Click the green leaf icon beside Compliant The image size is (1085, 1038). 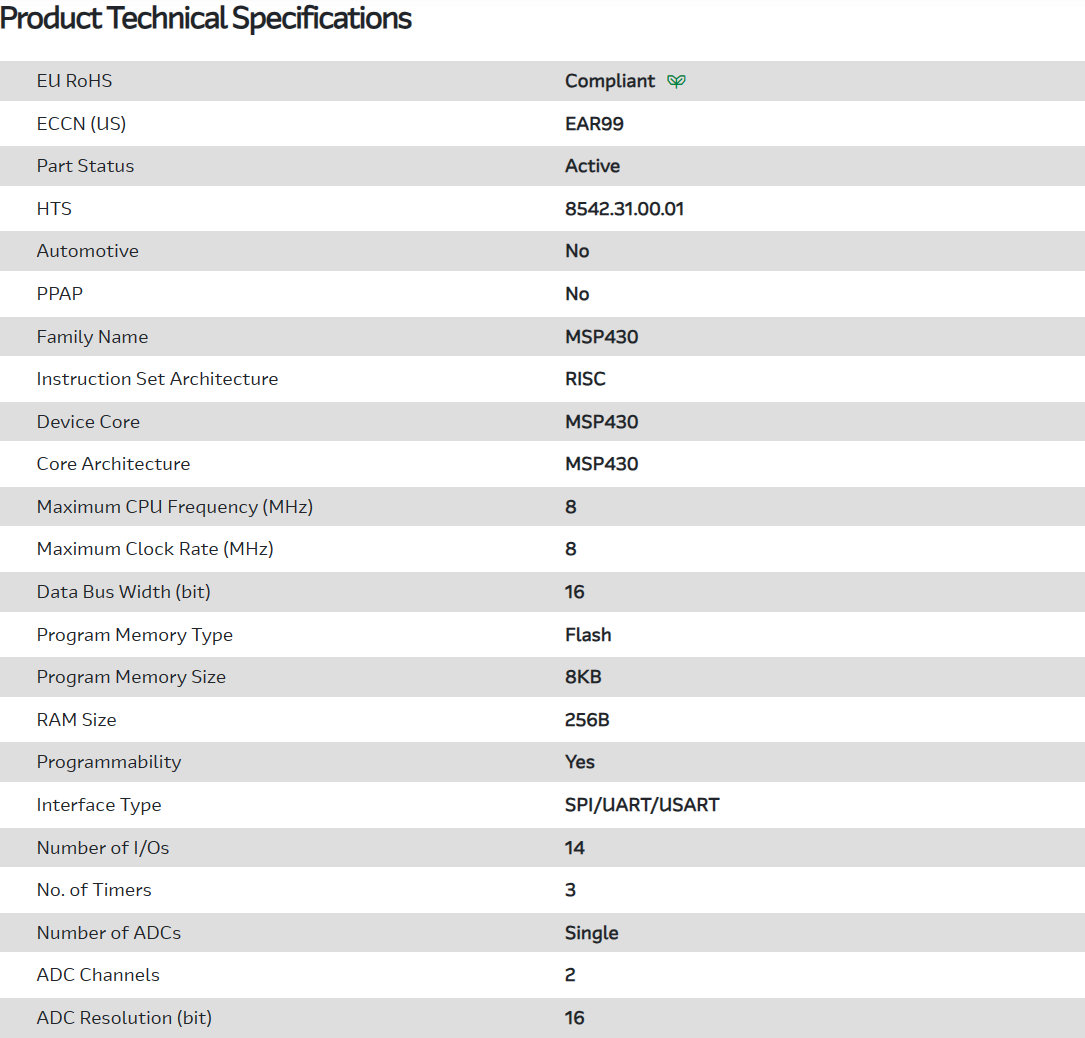tap(677, 81)
